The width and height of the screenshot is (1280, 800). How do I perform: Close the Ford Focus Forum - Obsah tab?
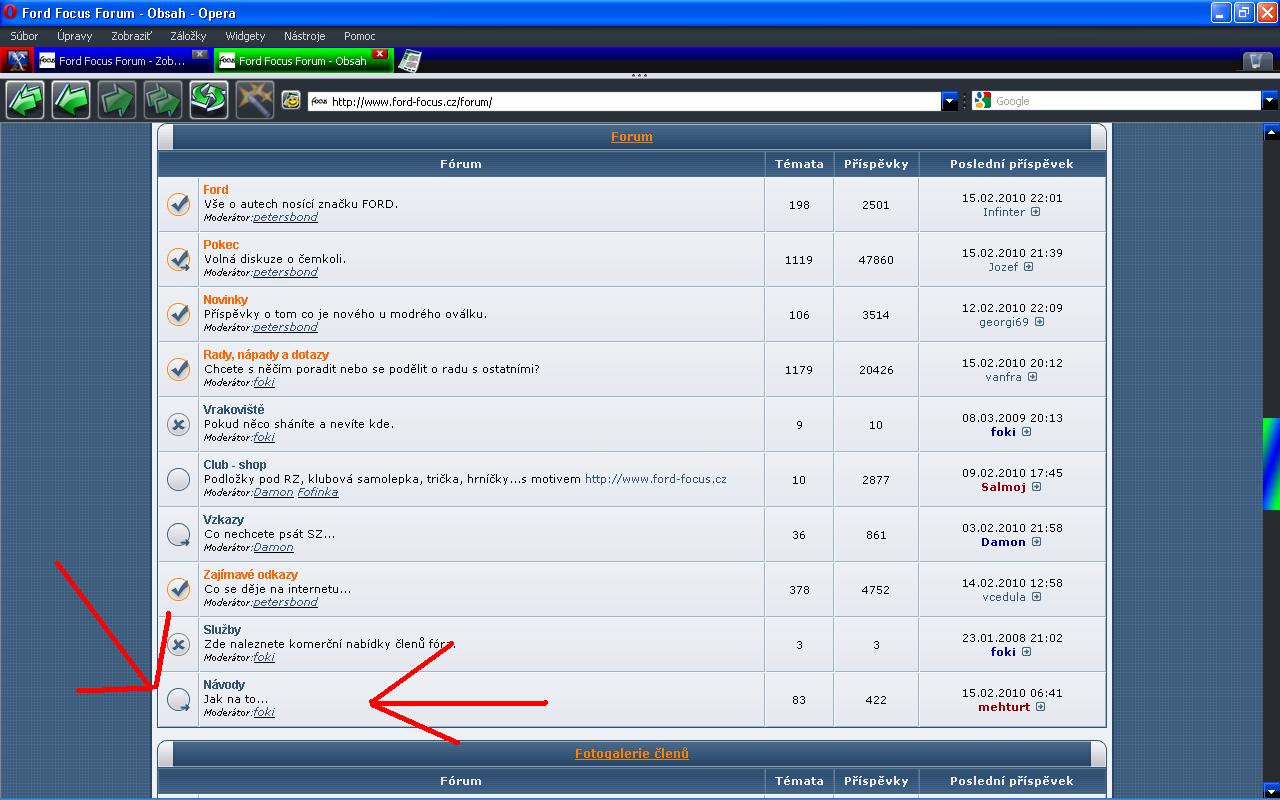point(380,54)
